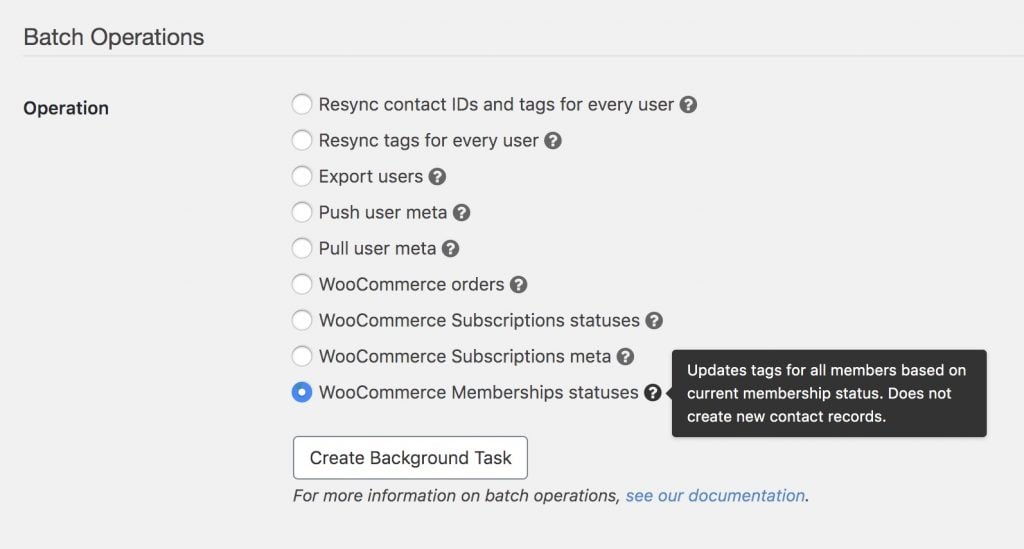Click the Updates tags for all members tooltip
The image size is (1024, 549).
[x=829, y=393]
